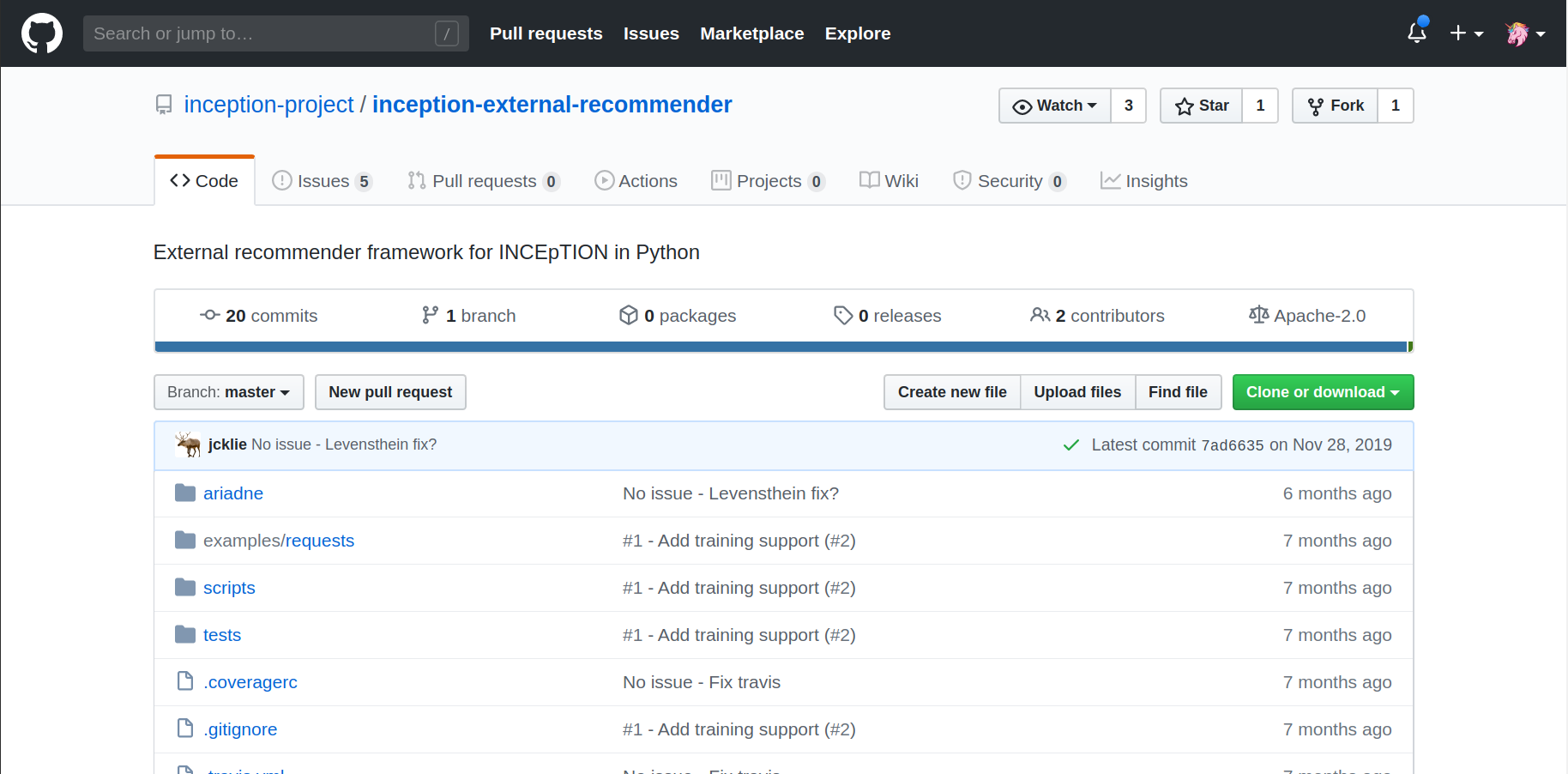Open examples/requests row's commit message
Screen dimensions: 1568x774
739,541
